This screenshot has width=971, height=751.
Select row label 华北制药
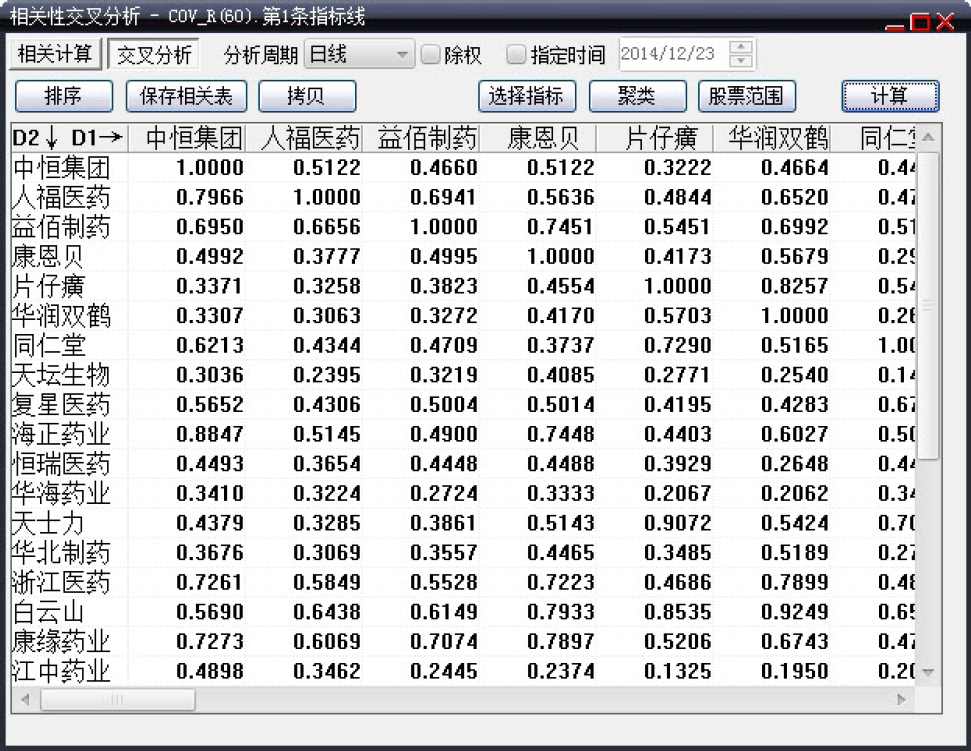pos(61,553)
